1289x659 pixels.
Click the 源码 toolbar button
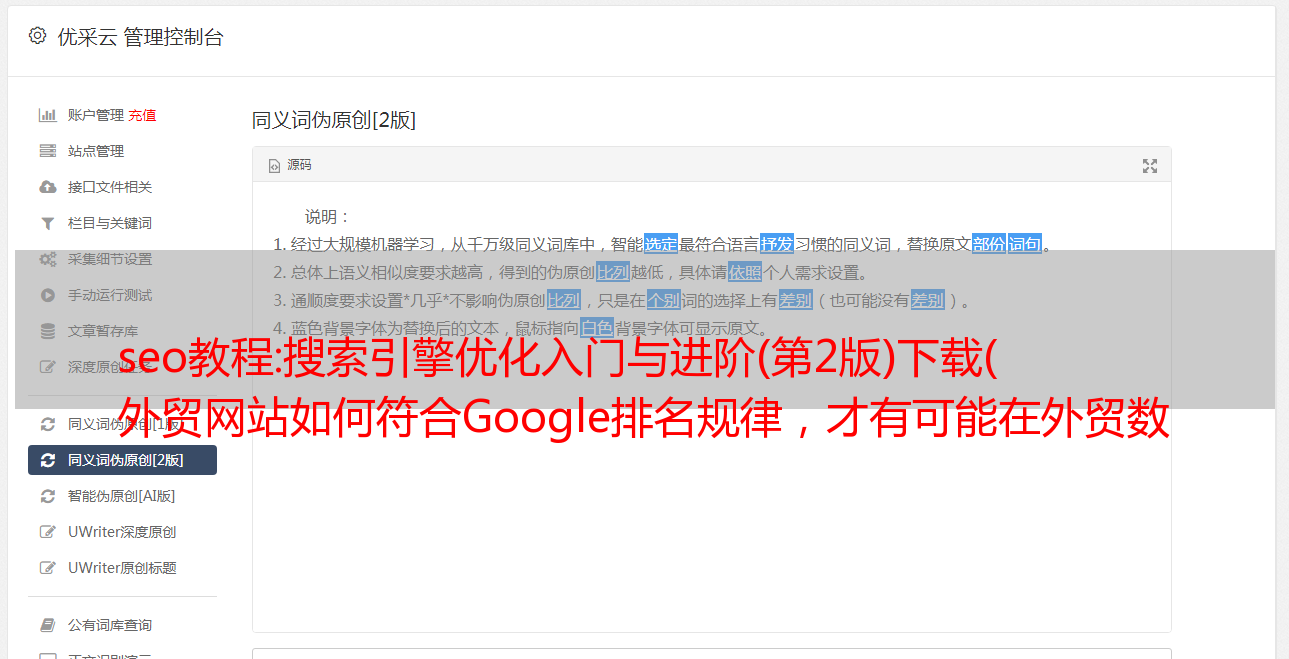(x=290, y=165)
